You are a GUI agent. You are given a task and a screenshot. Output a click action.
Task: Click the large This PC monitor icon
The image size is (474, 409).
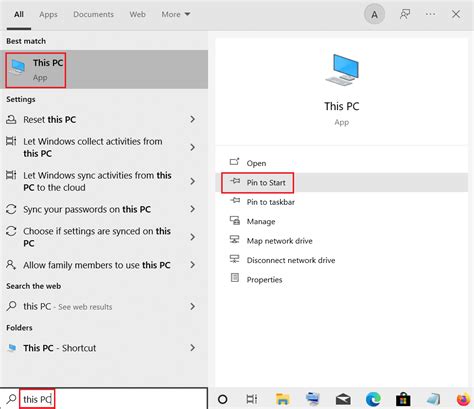coord(342,70)
